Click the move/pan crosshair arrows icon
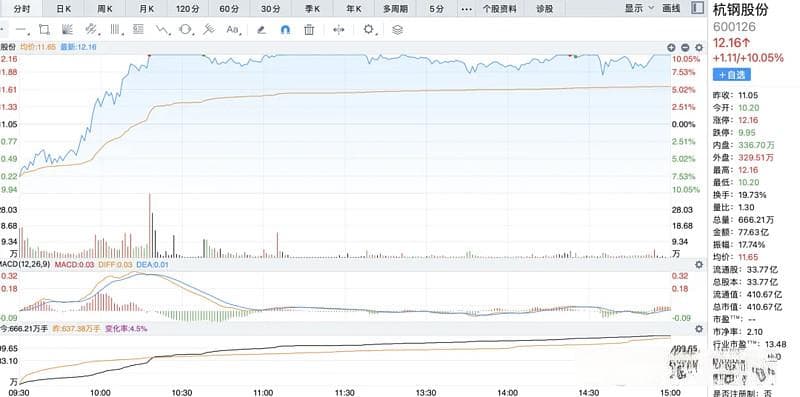 (x=338, y=30)
